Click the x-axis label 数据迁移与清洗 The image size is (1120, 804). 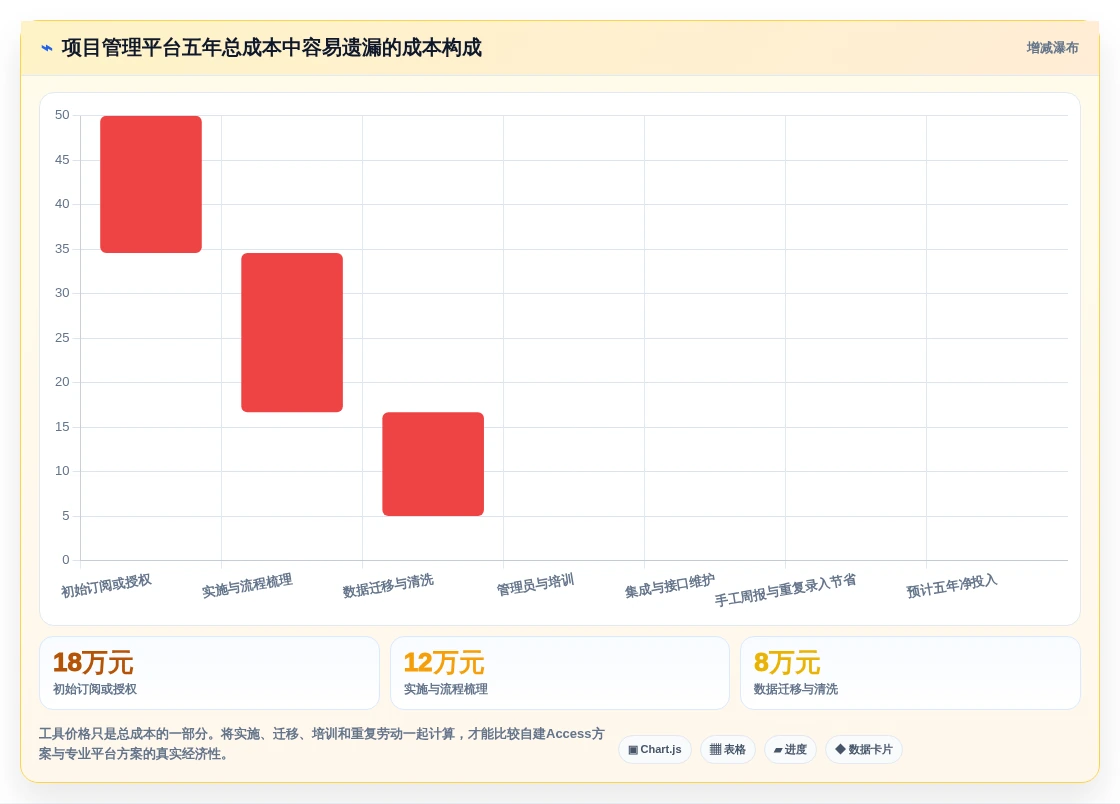tap(388, 586)
